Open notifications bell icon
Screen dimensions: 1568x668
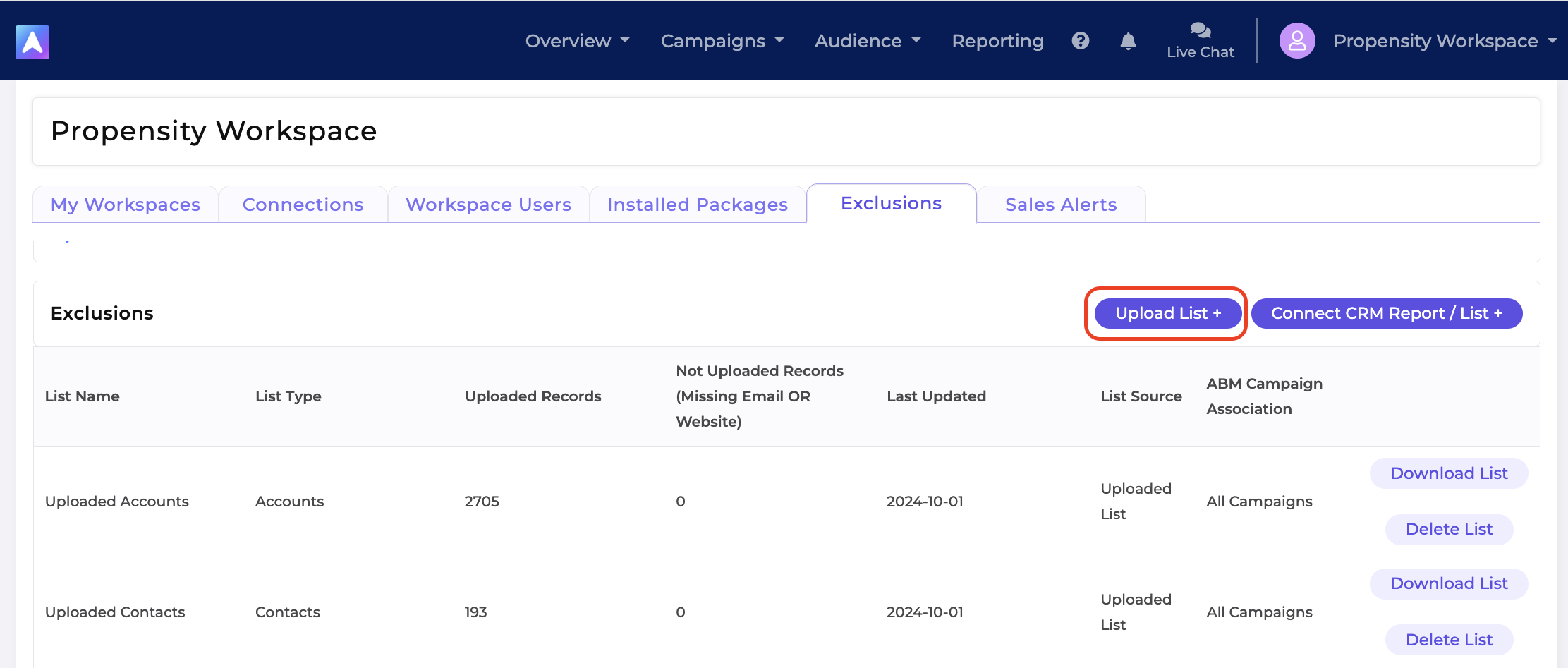point(1128,41)
